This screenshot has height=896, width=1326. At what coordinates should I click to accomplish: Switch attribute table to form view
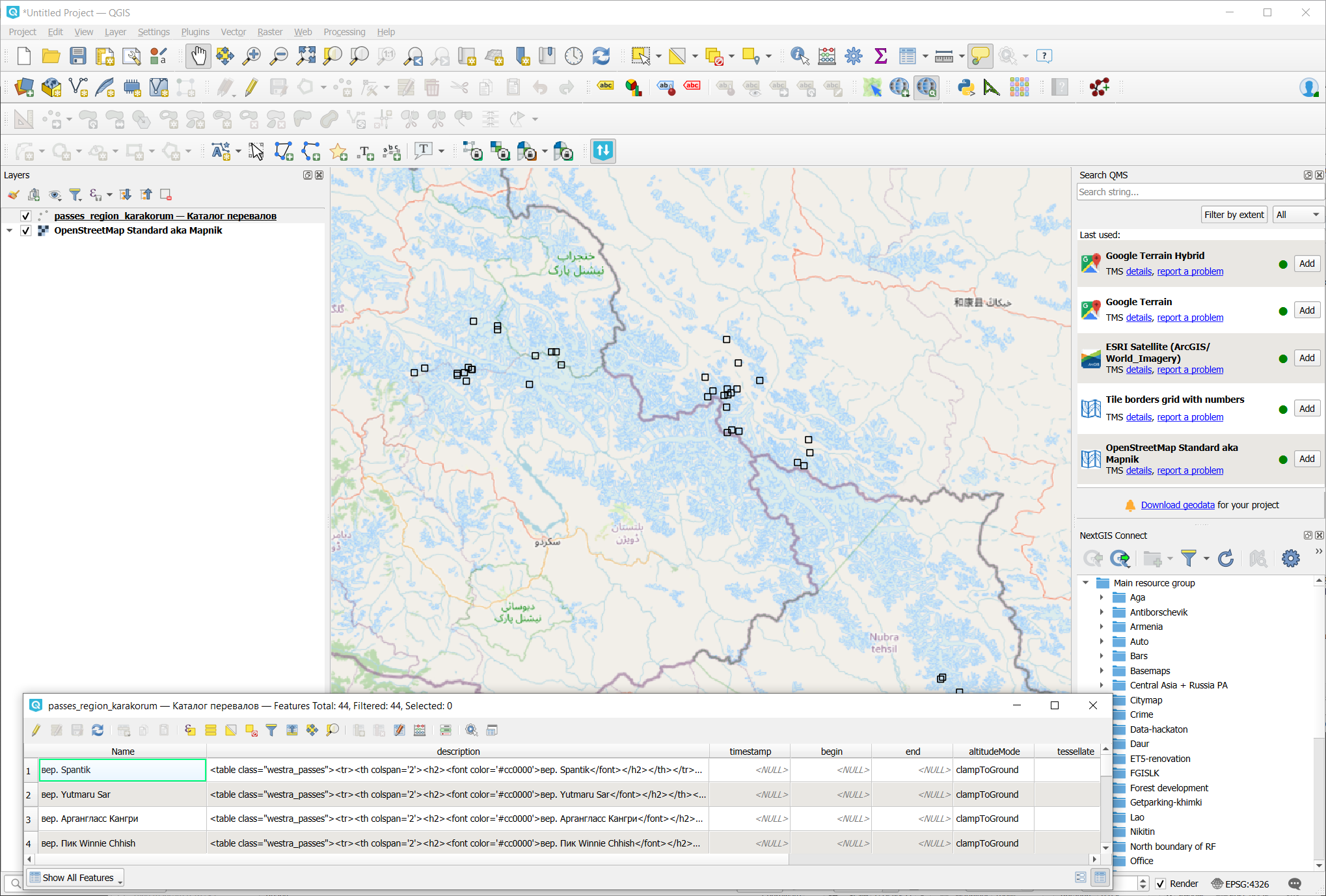coord(1081,877)
